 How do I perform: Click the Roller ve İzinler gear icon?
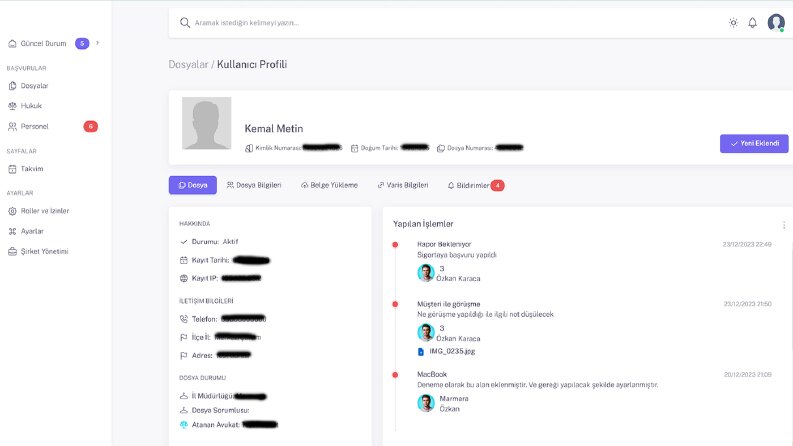(x=12, y=211)
